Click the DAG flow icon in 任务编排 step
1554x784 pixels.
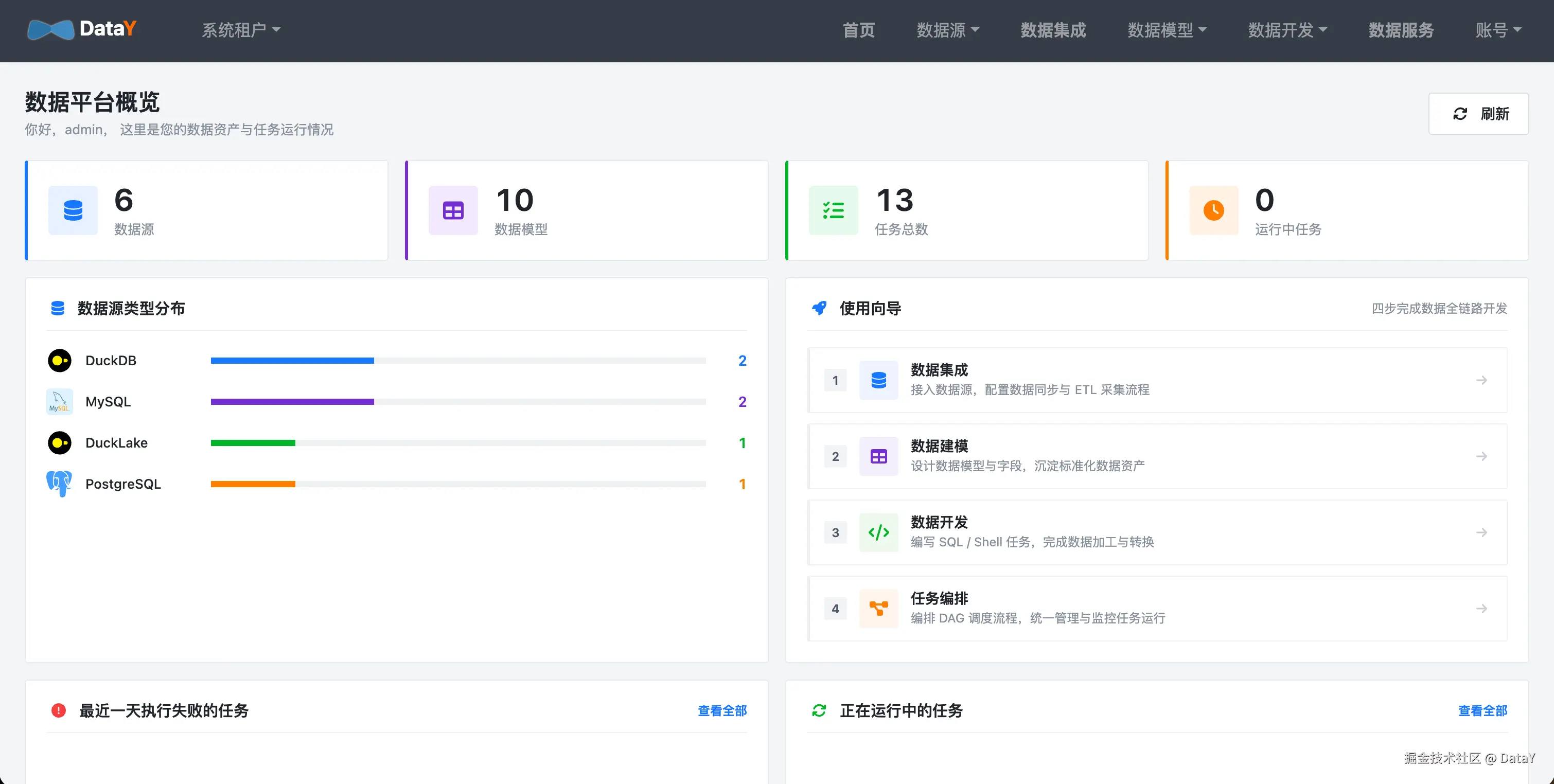pos(878,608)
